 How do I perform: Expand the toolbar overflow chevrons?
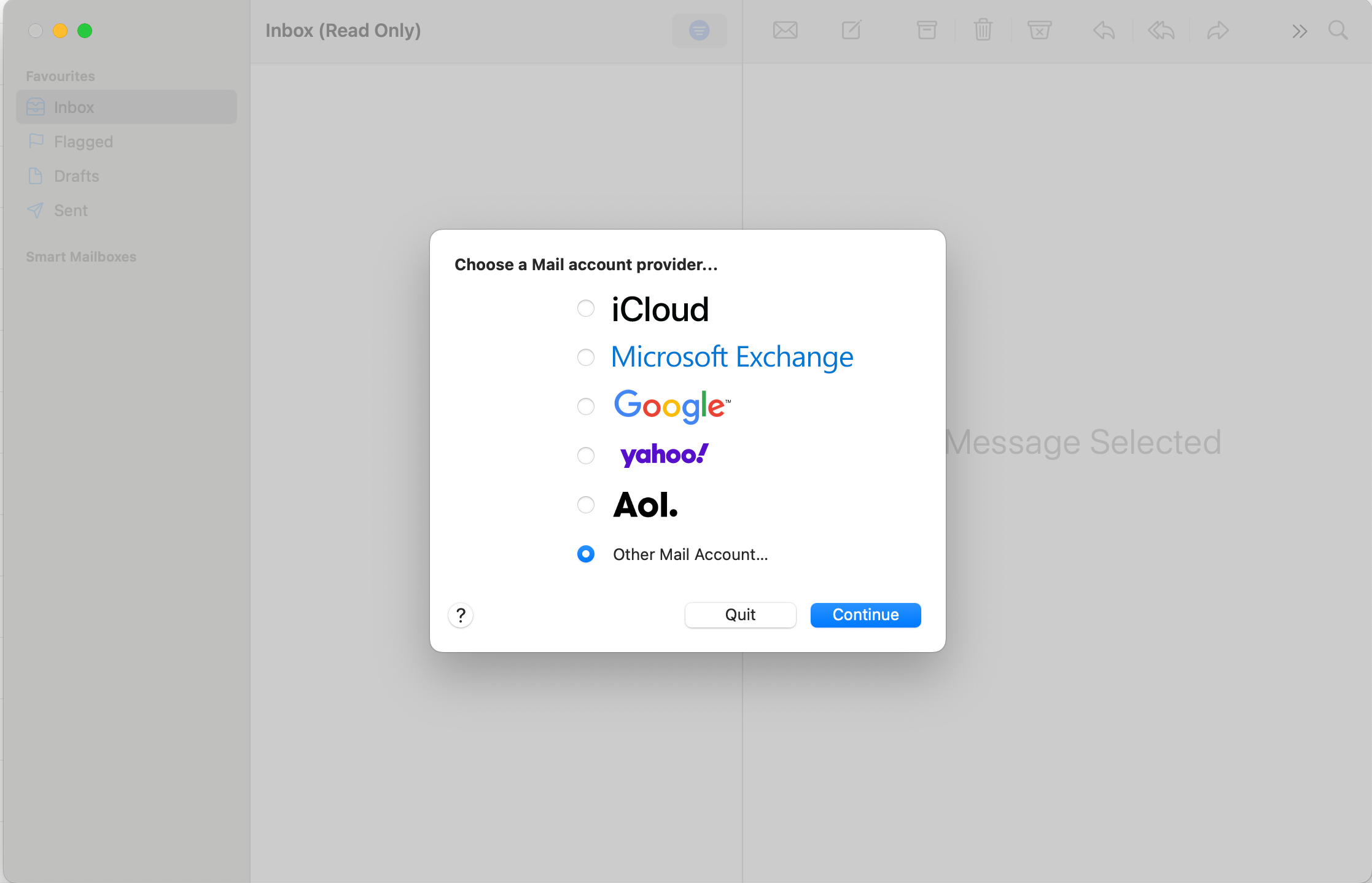1299,31
